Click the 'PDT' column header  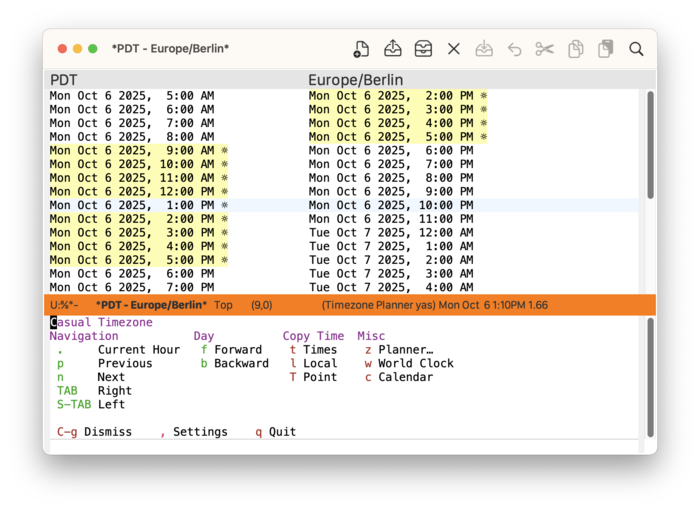pos(63,80)
